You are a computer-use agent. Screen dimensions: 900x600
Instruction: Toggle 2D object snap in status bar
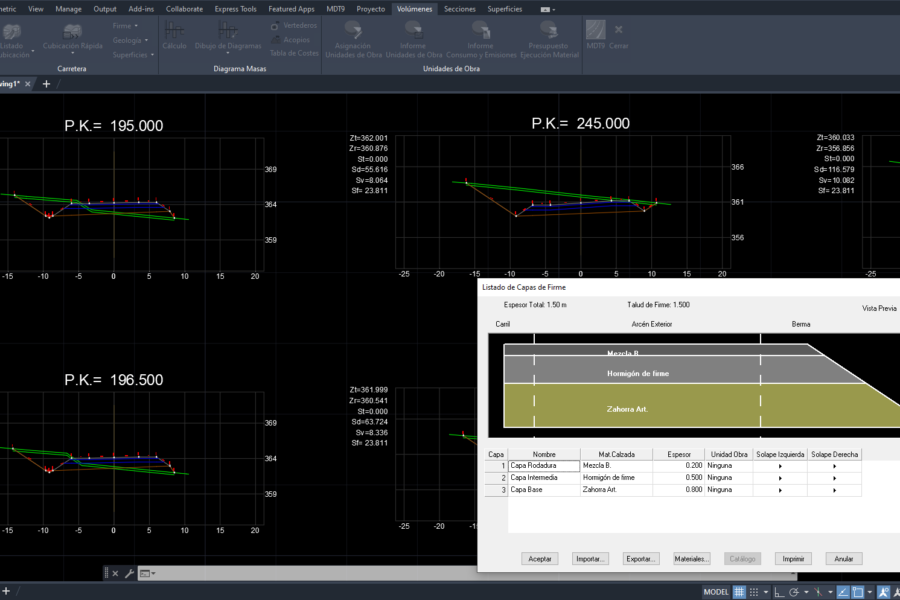[858, 592]
